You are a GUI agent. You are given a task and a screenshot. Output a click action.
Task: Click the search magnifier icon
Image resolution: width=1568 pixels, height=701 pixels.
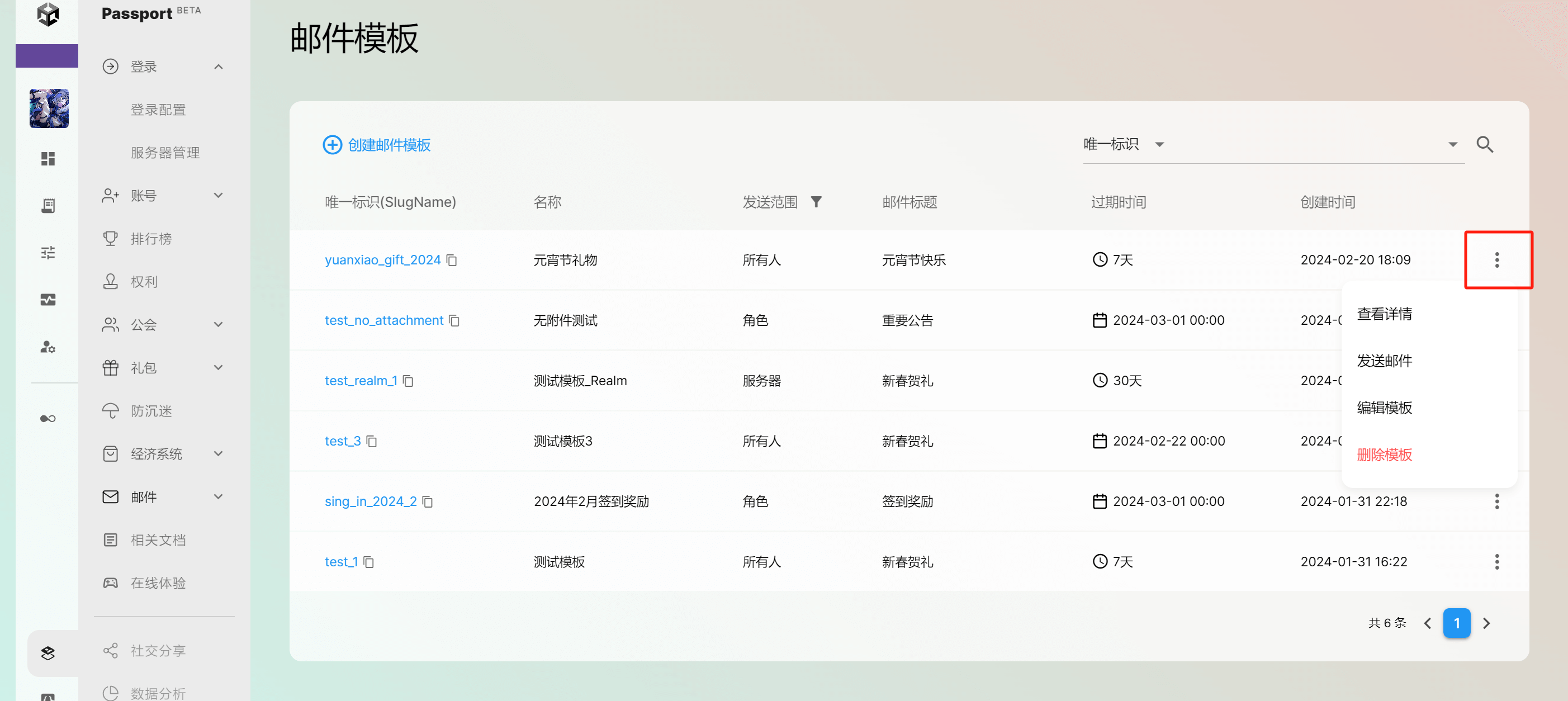1484,145
